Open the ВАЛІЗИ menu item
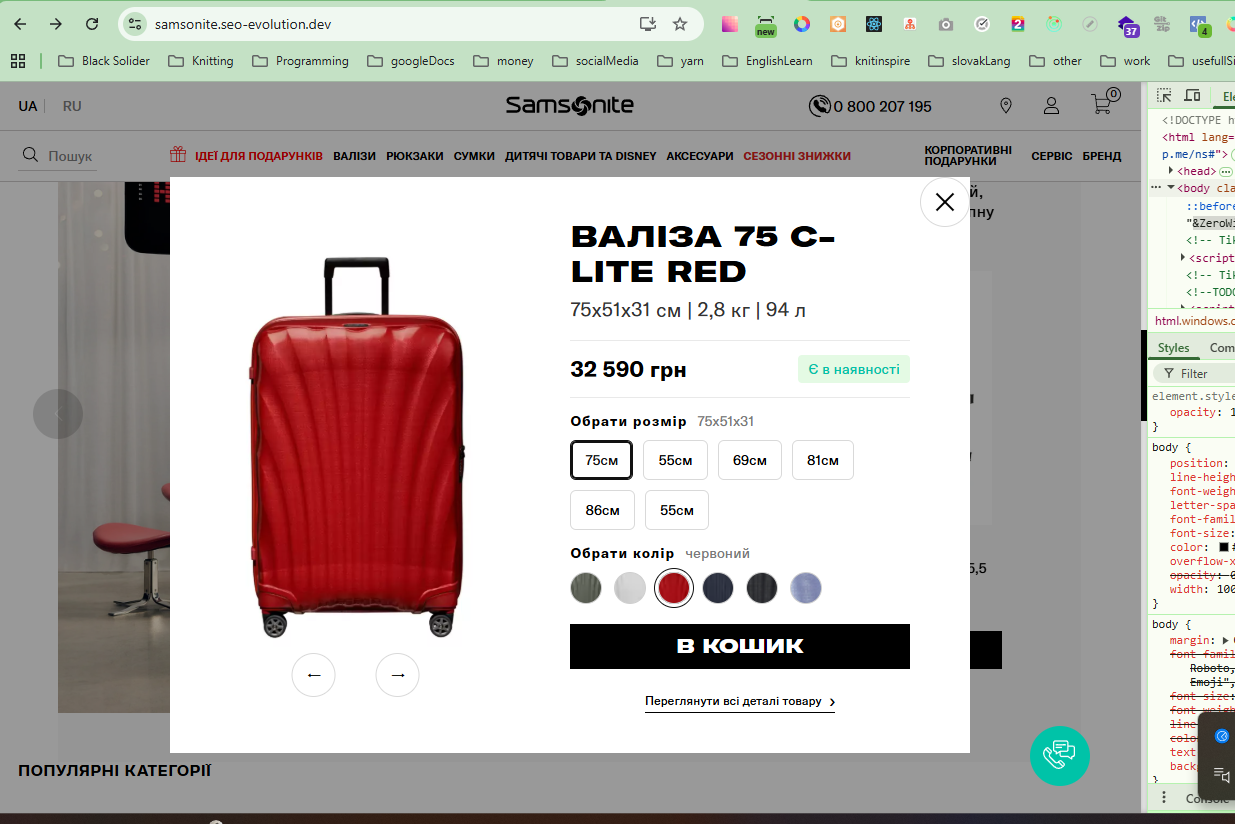The height and width of the screenshot is (824, 1235). coord(354,156)
